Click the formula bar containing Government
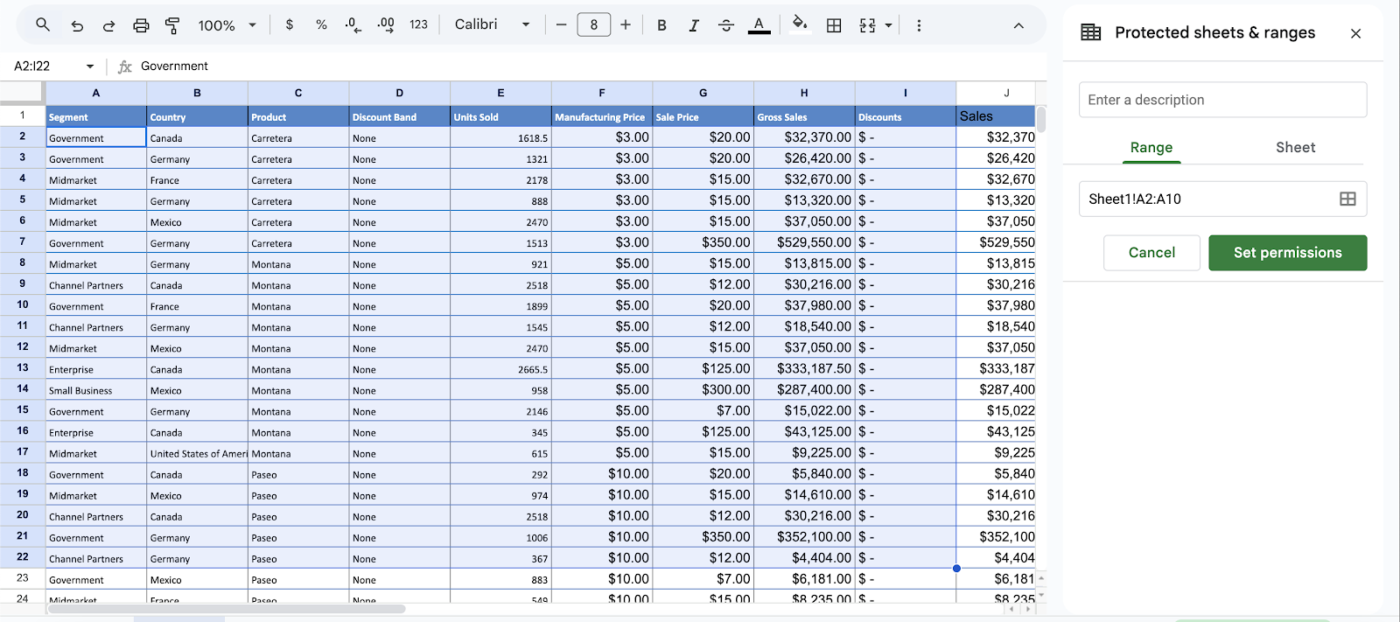This screenshot has height=622, width=1400. tap(588, 66)
